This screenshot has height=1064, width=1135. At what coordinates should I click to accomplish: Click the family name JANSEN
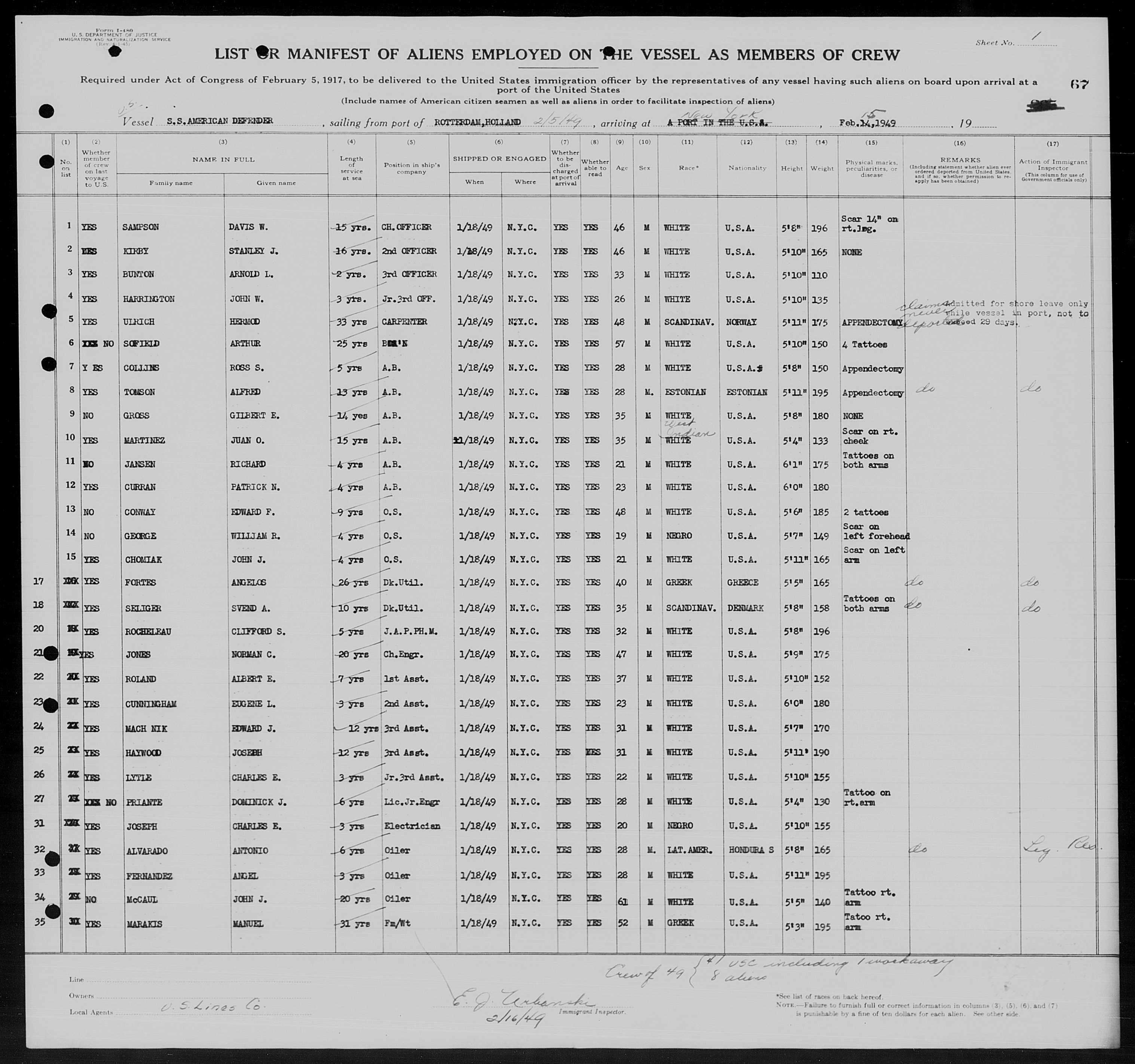pyautogui.click(x=140, y=465)
